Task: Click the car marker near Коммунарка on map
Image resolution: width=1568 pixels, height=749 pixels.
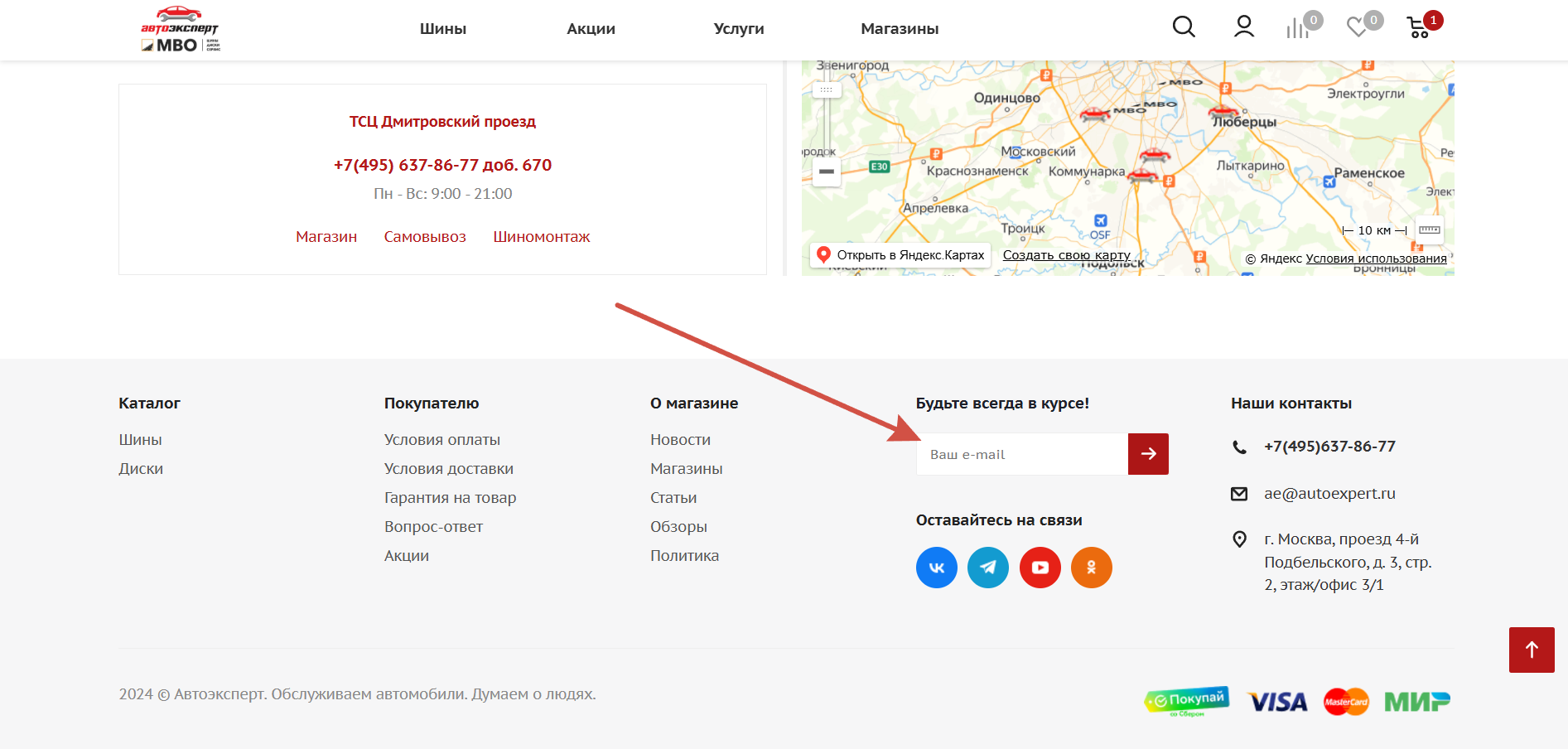Action: [1143, 175]
